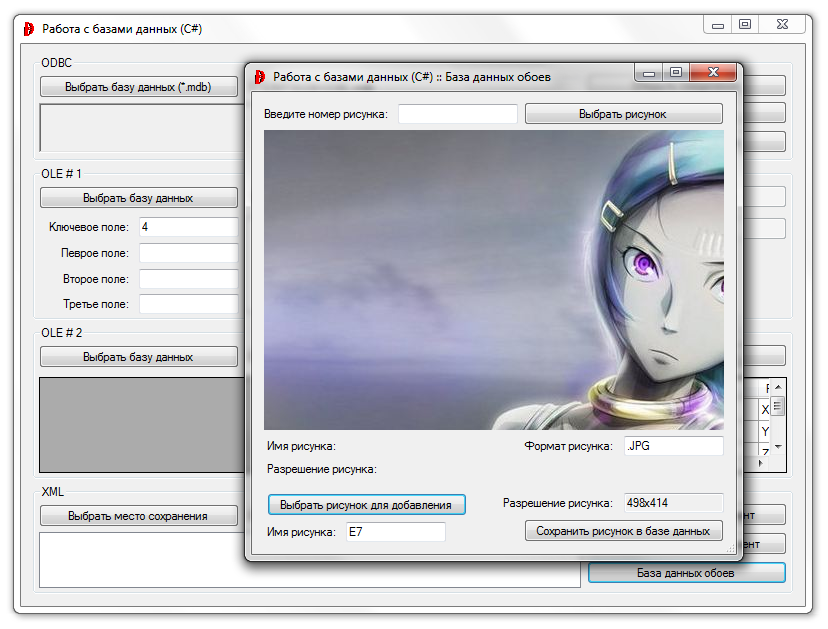
Task: Click the down arrow of the main window grid scrollbar
Action: coord(778,447)
